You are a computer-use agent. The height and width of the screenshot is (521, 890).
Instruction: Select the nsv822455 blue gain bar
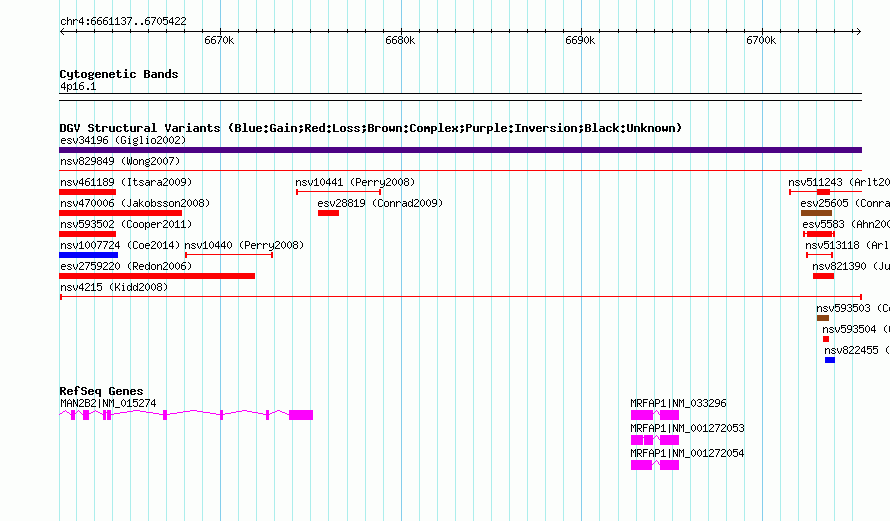(x=830, y=360)
